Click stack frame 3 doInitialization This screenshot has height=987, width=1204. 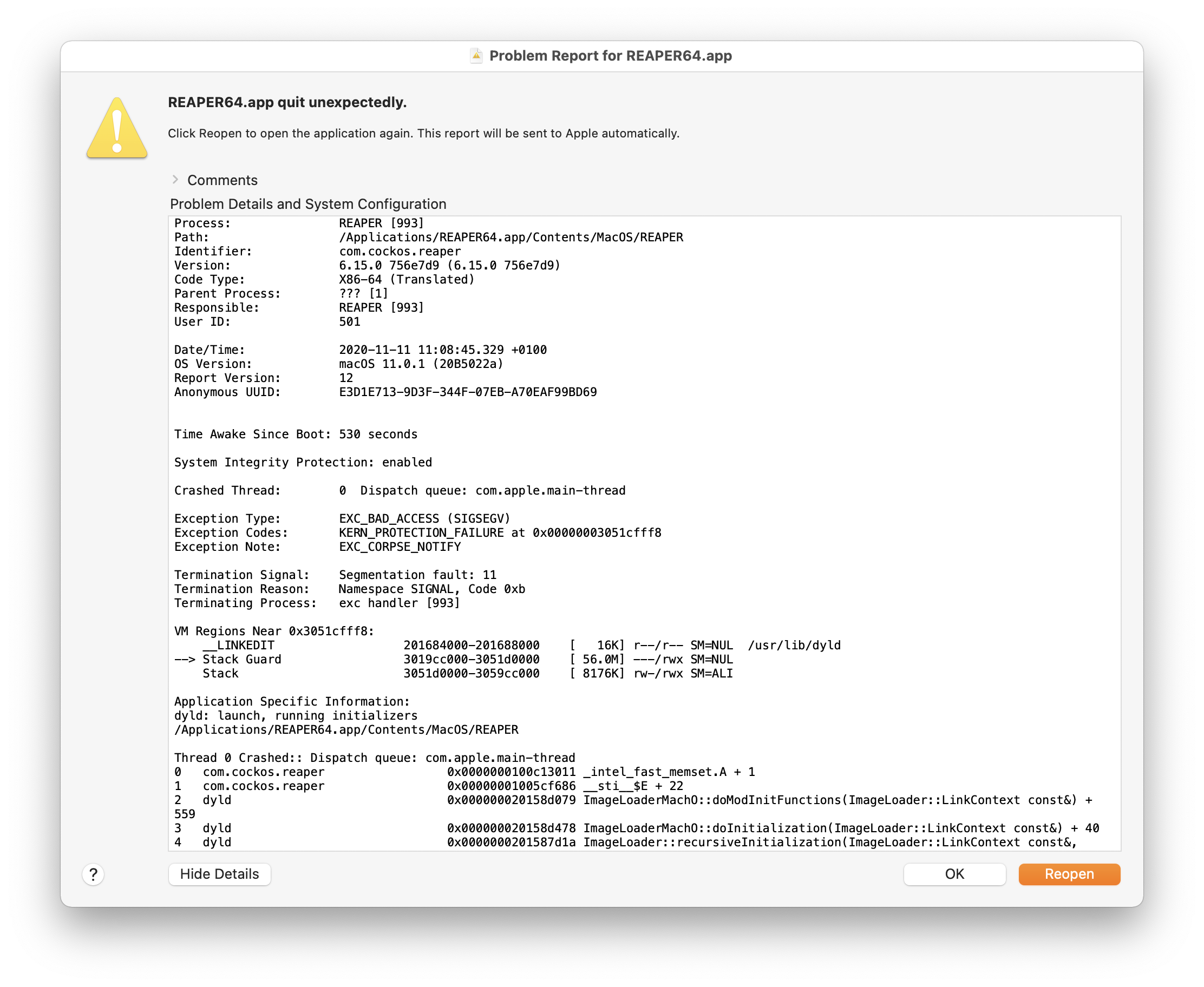pyautogui.click(x=637, y=828)
